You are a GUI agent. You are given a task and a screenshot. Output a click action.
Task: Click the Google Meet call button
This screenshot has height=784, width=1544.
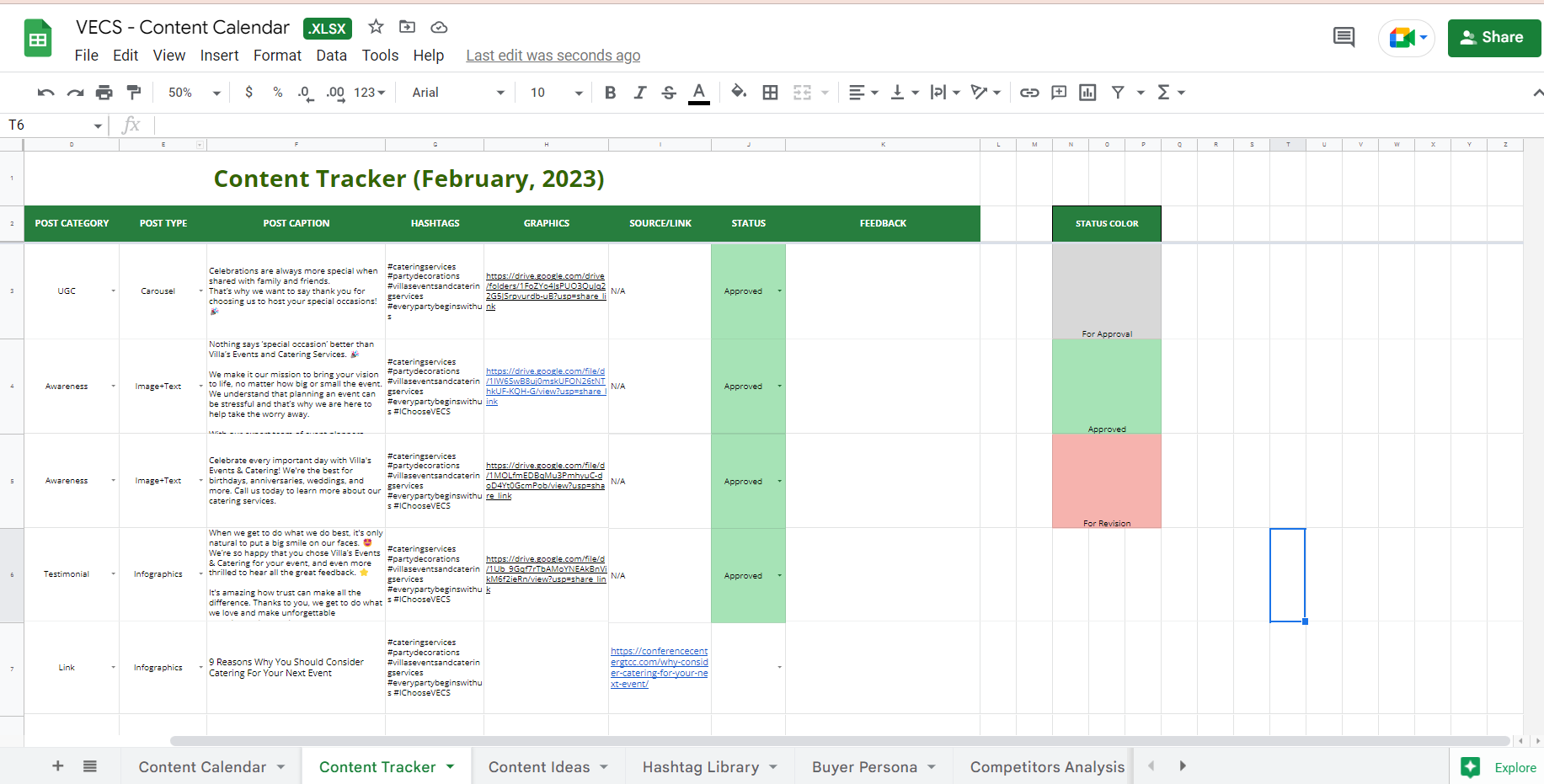(1407, 38)
